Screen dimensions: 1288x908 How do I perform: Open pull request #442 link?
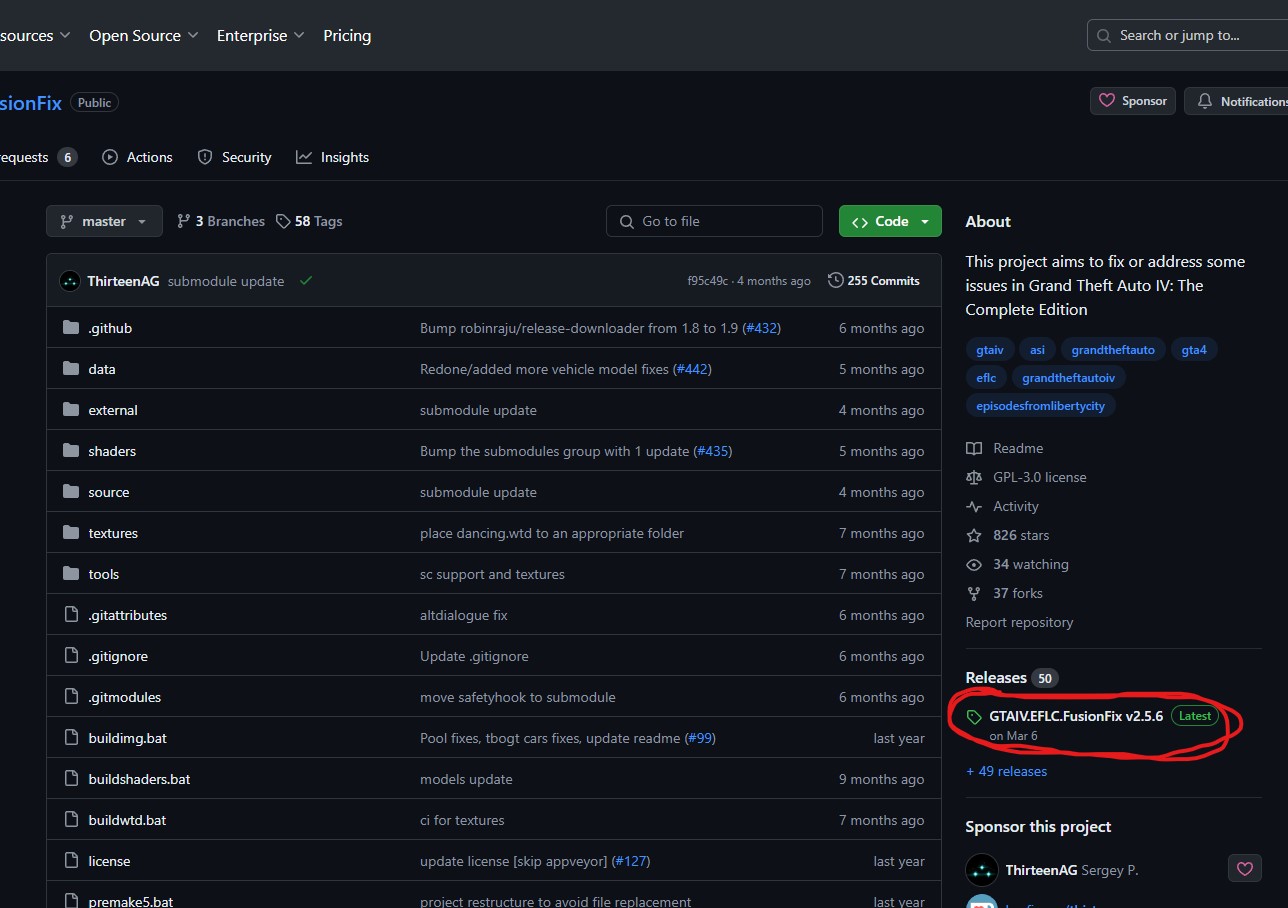tap(693, 369)
